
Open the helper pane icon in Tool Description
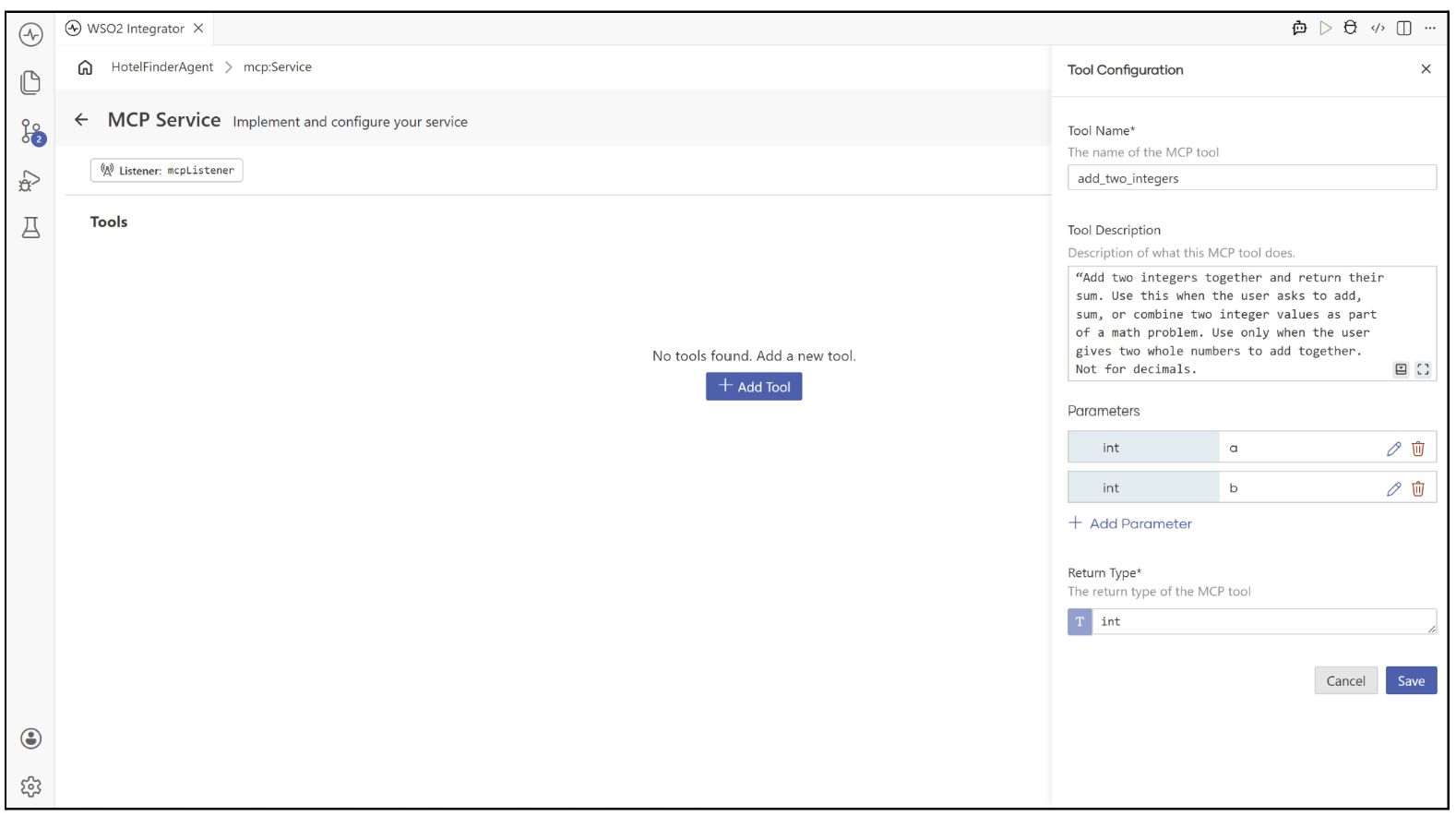pos(1401,369)
